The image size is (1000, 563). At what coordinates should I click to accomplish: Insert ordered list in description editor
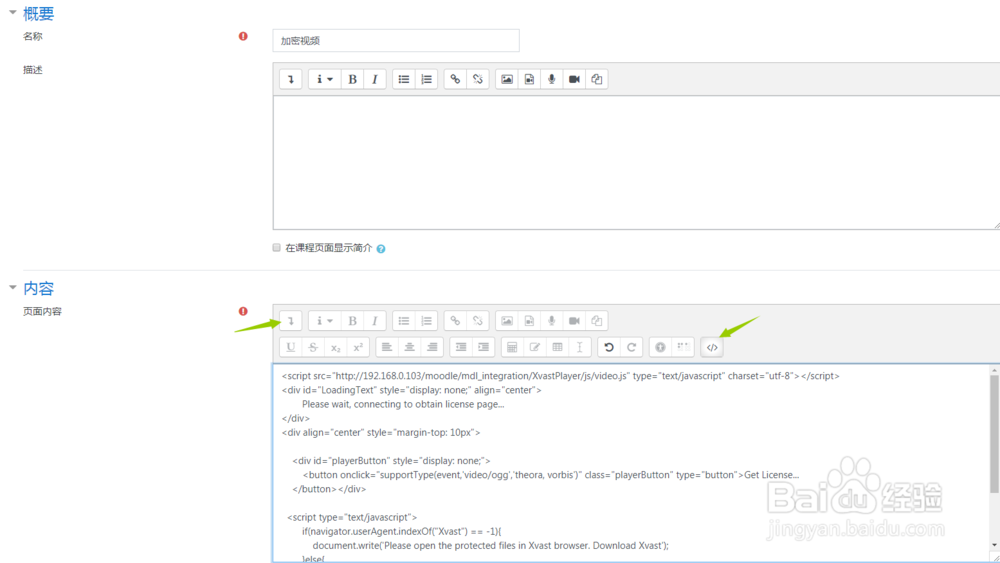point(427,79)
